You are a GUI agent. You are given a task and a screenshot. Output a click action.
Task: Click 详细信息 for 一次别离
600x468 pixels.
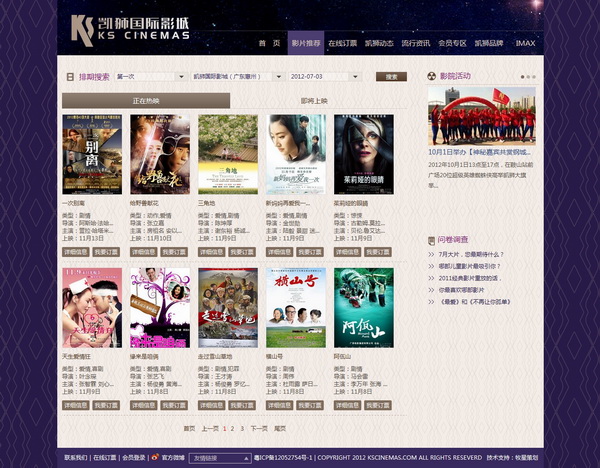[x=75, y=252]
